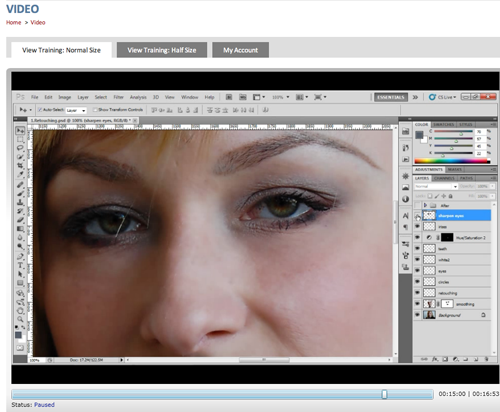This screenshot has width=500, height=412.
Task: Open the Layer menu
Action: click(83, 97)
